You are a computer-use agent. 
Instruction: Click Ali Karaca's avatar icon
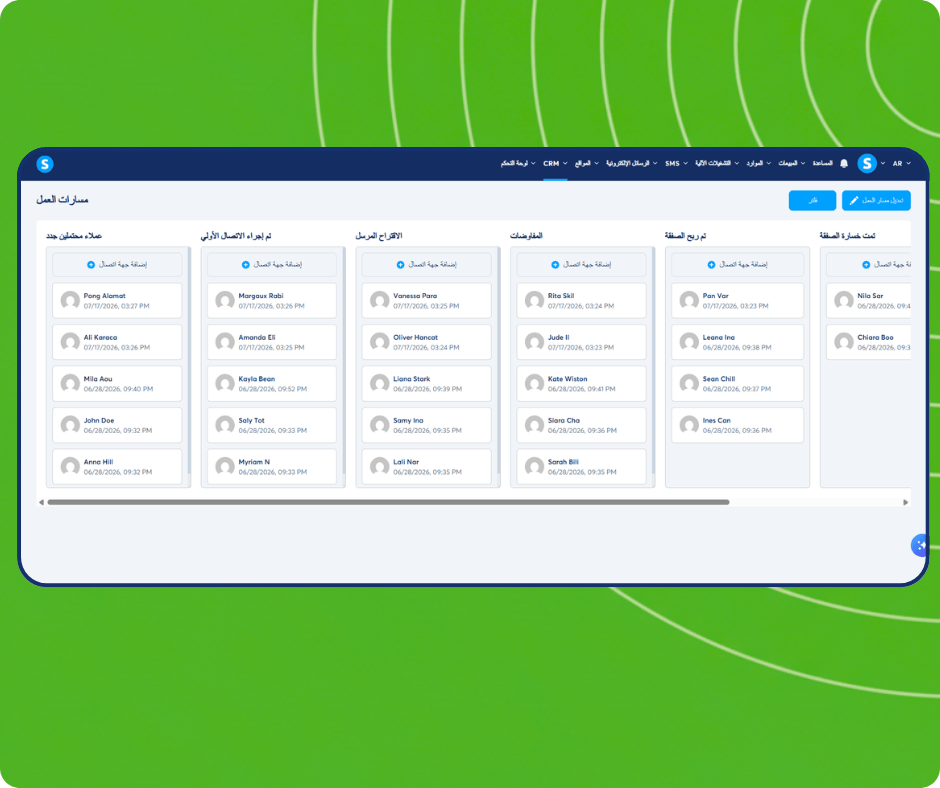pos(70,342)
